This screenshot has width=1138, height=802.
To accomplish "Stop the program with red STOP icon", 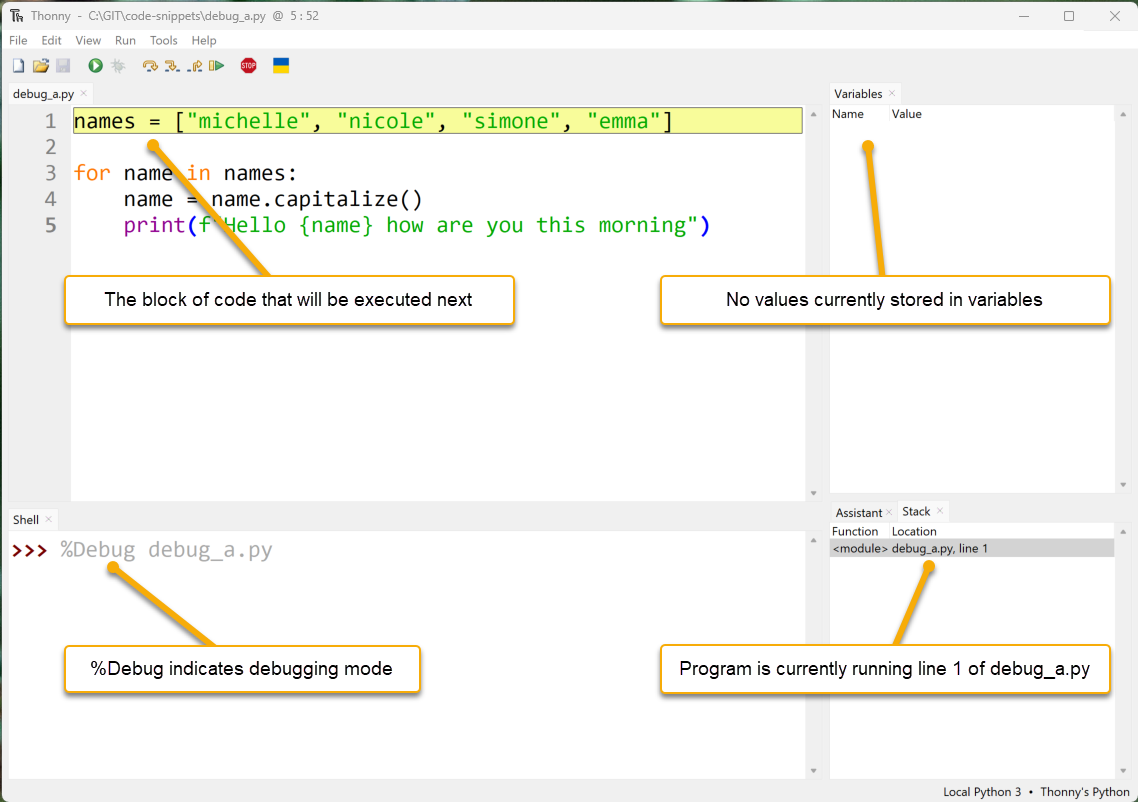I will coord(248,66).
